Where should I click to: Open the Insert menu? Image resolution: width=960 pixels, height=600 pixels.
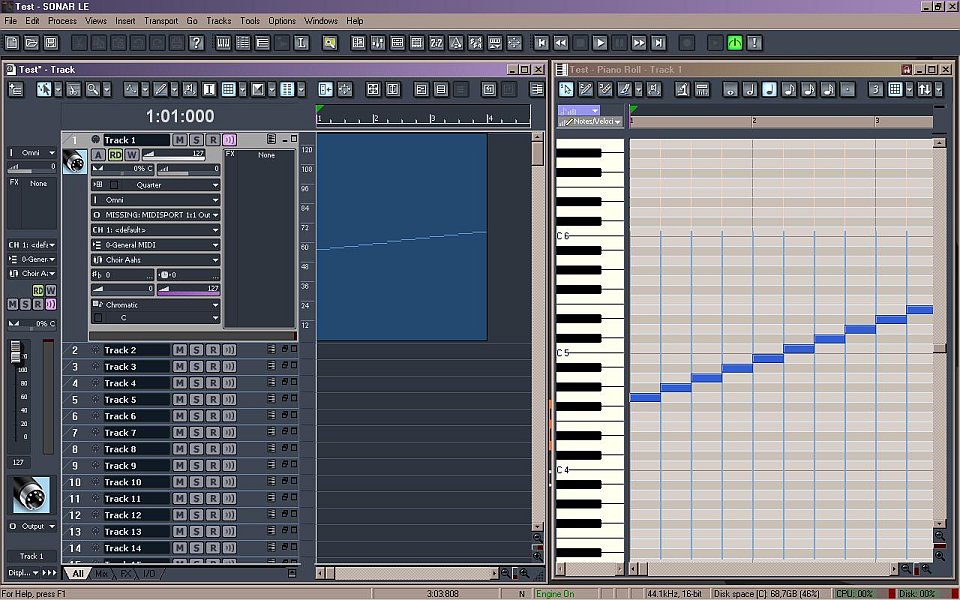(x=125, y=21)
